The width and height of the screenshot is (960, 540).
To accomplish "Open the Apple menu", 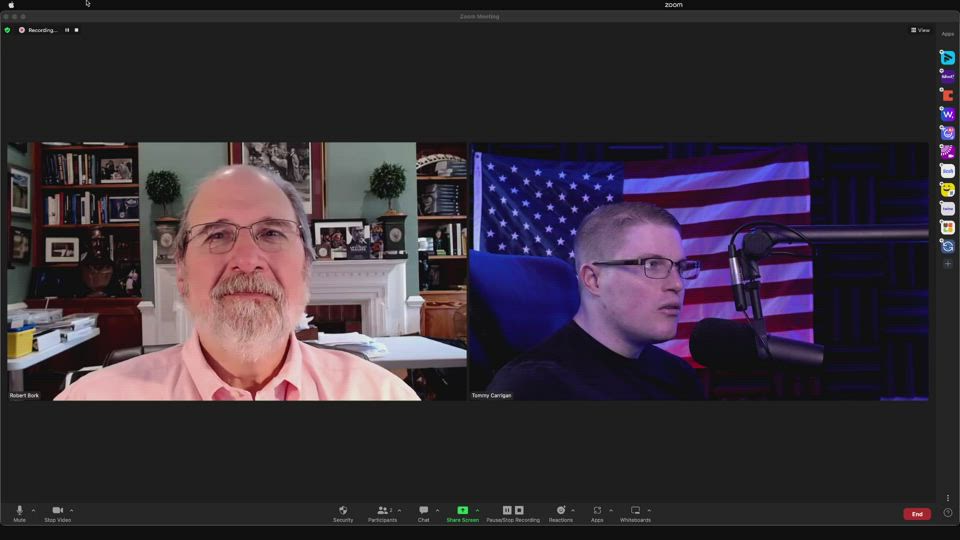I will point(12,5).
